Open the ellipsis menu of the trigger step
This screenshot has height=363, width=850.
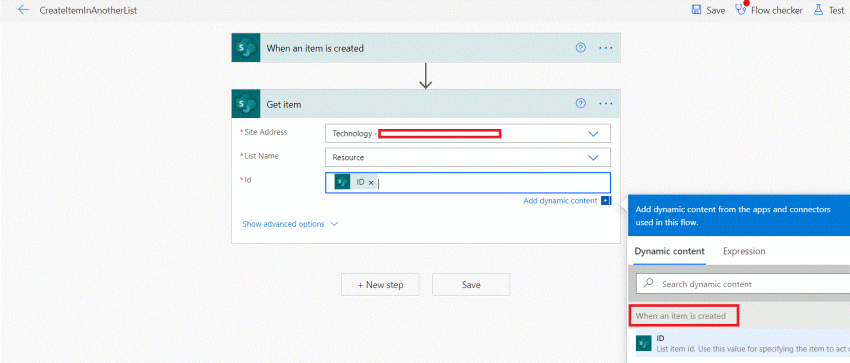[x=606, y=48]
